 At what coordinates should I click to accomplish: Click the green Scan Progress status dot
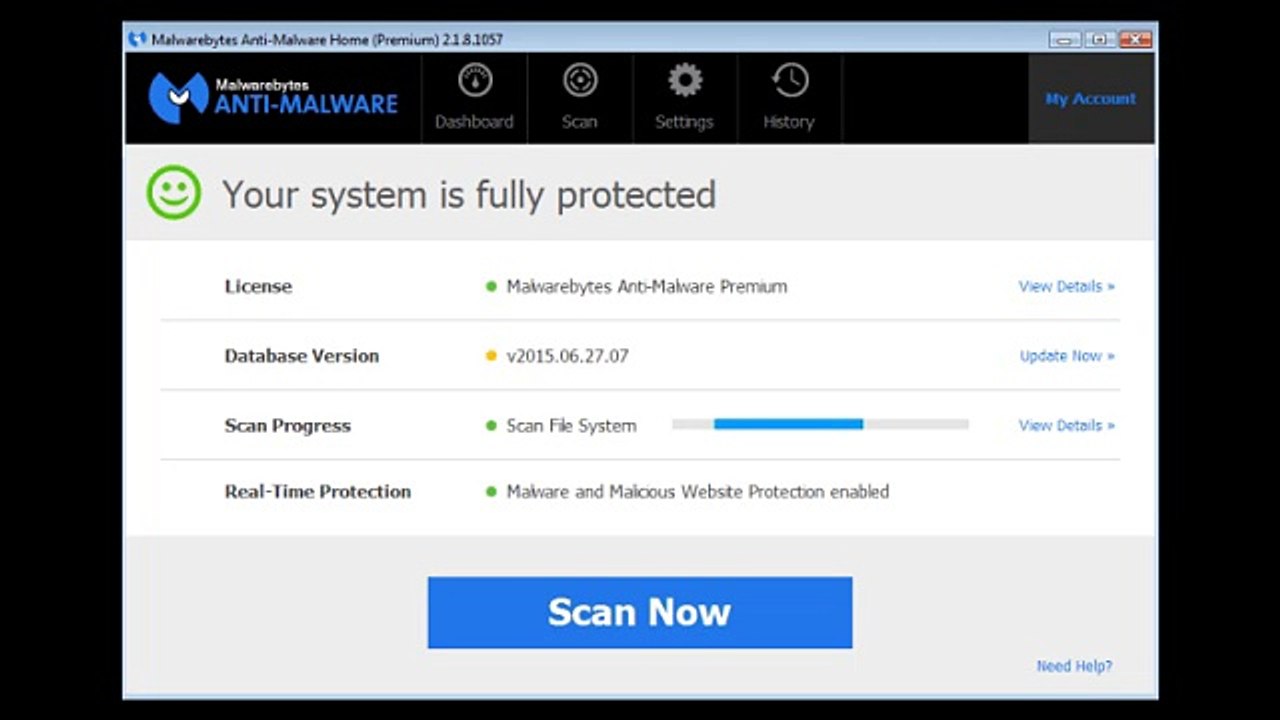(491, 426)
